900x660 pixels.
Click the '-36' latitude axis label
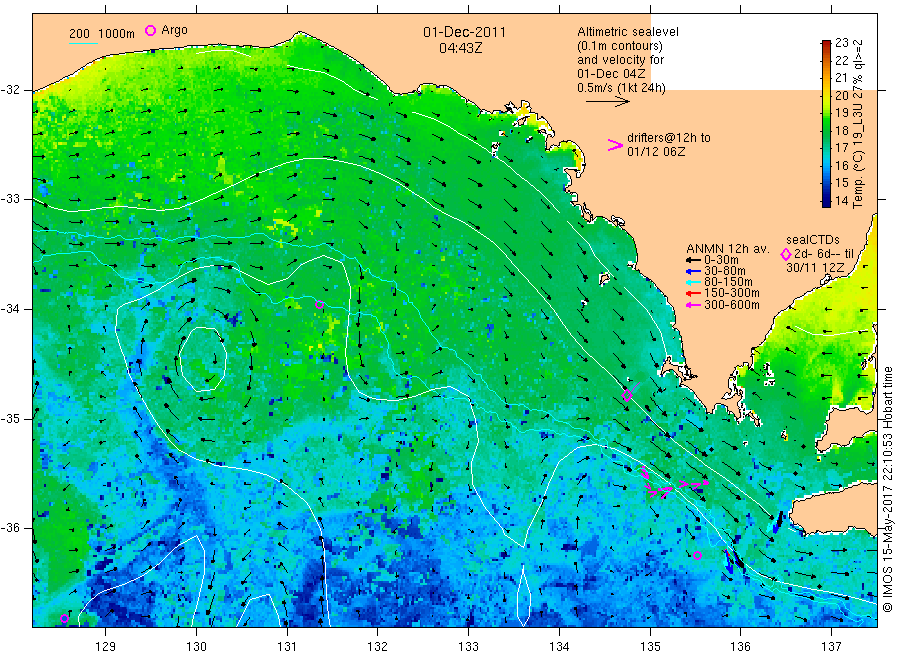(x=10, y=527)
